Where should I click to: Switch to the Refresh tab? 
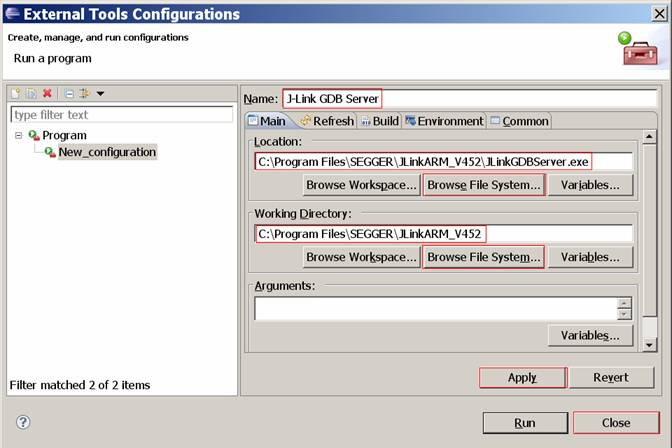pos(328,121)
